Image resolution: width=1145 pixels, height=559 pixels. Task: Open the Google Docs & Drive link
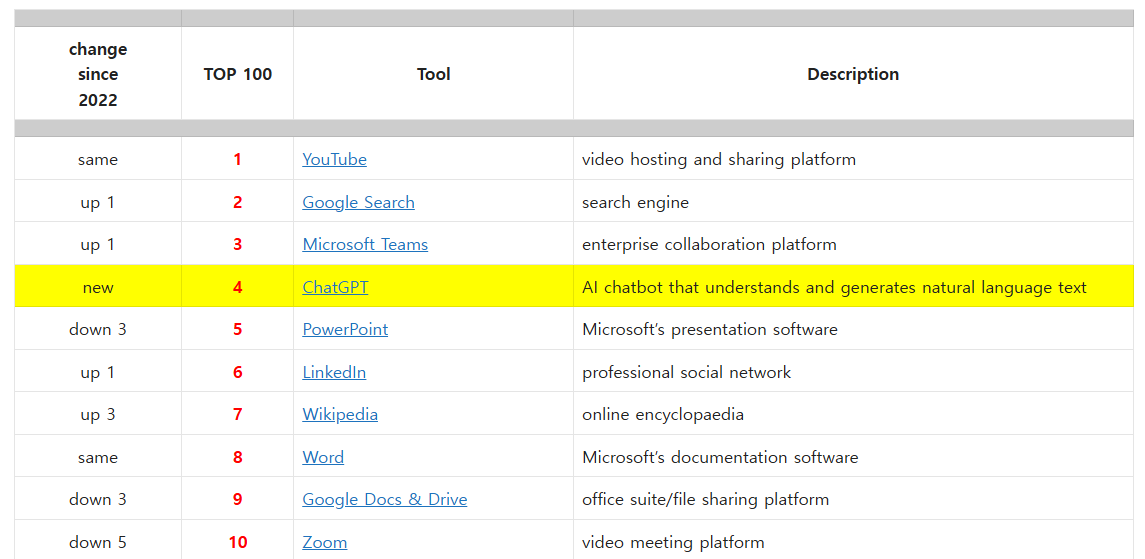(384, 500)
